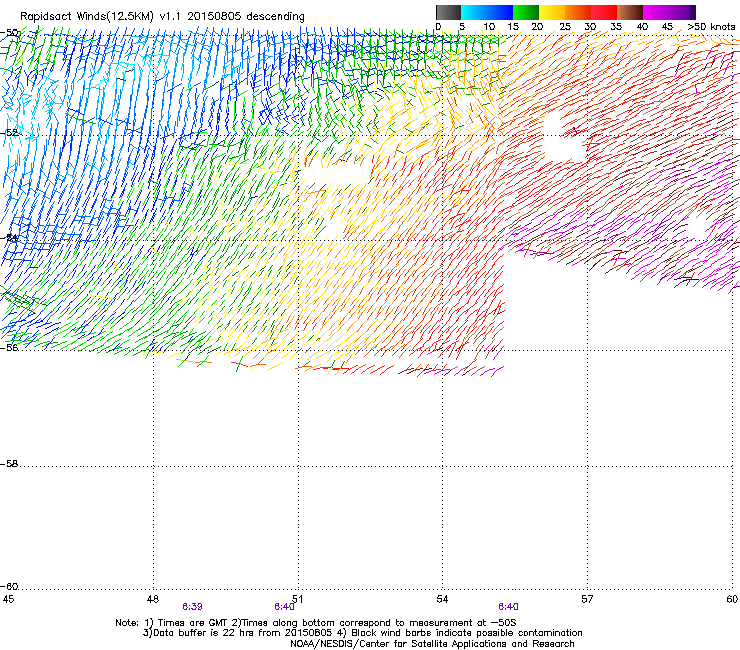Click the longitude axis label '57'
The image size is (740, 650).
[587, 599]
